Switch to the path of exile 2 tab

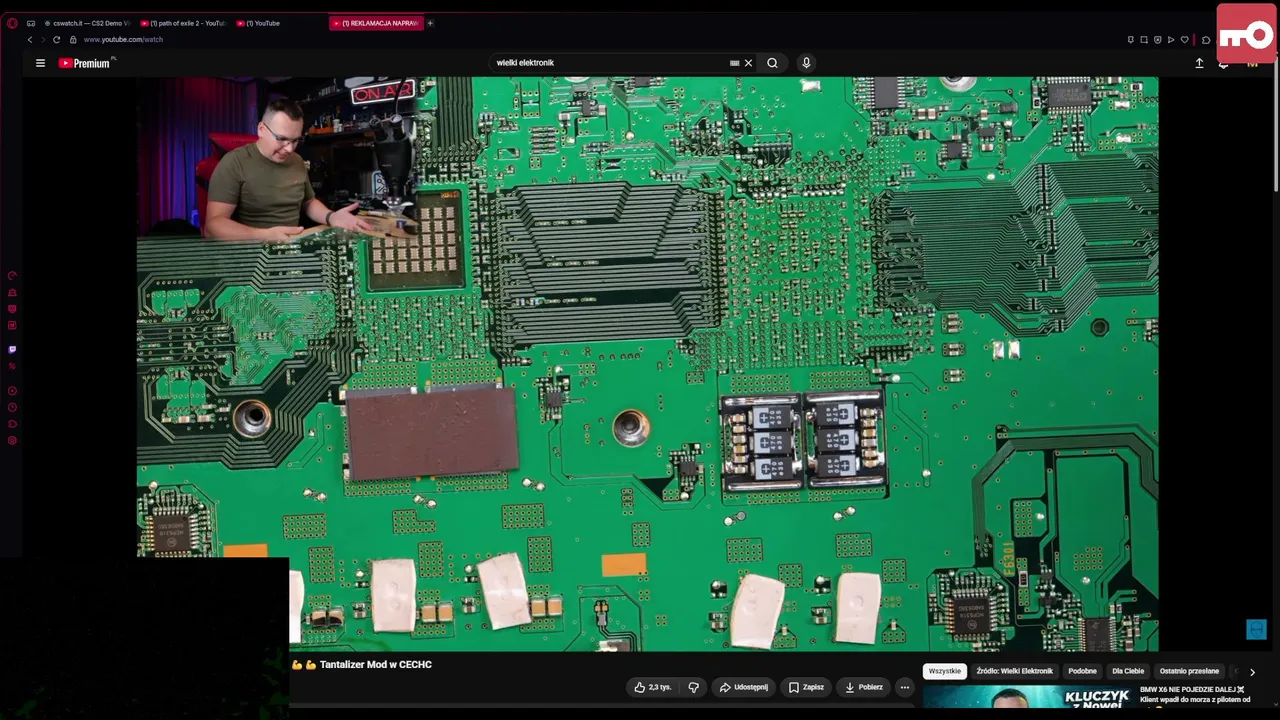tap(184, 23)
